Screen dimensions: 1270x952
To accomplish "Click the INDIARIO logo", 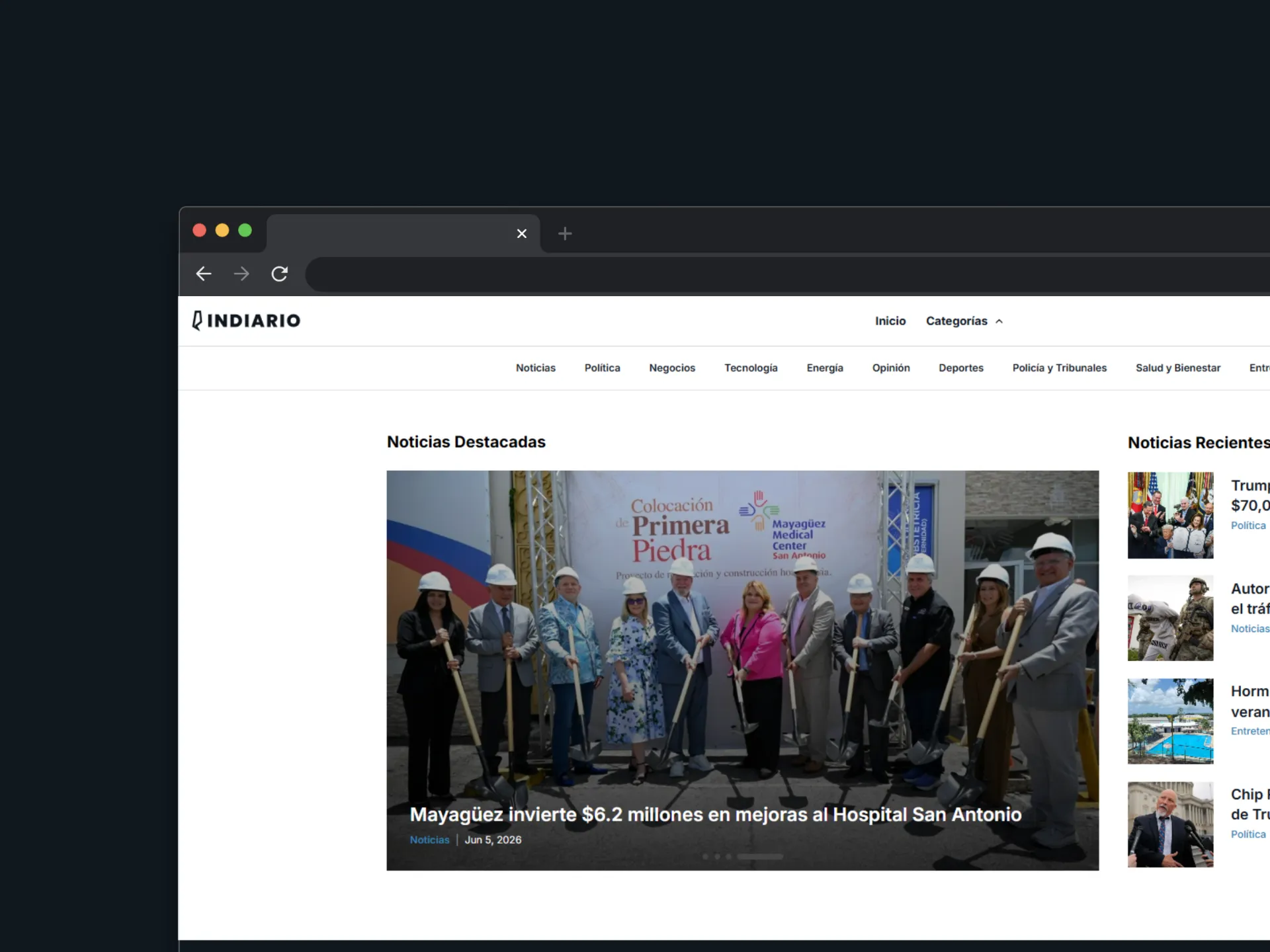I will click(x=246, y=321).
